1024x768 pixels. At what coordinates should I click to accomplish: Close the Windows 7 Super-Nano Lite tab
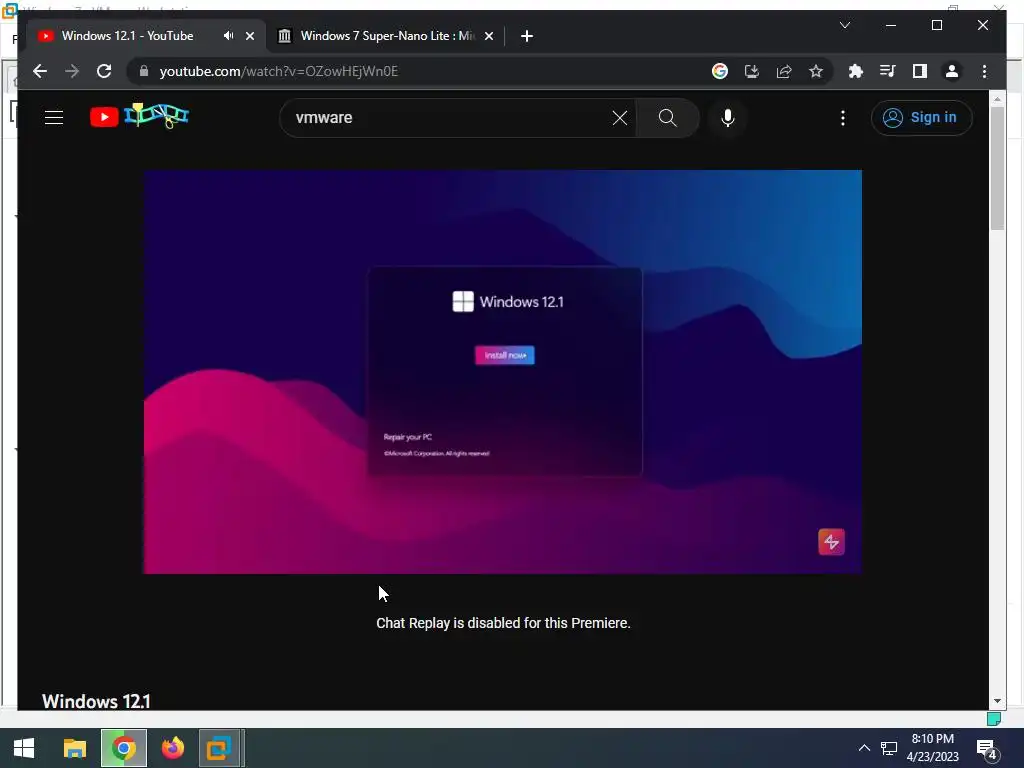488,36
